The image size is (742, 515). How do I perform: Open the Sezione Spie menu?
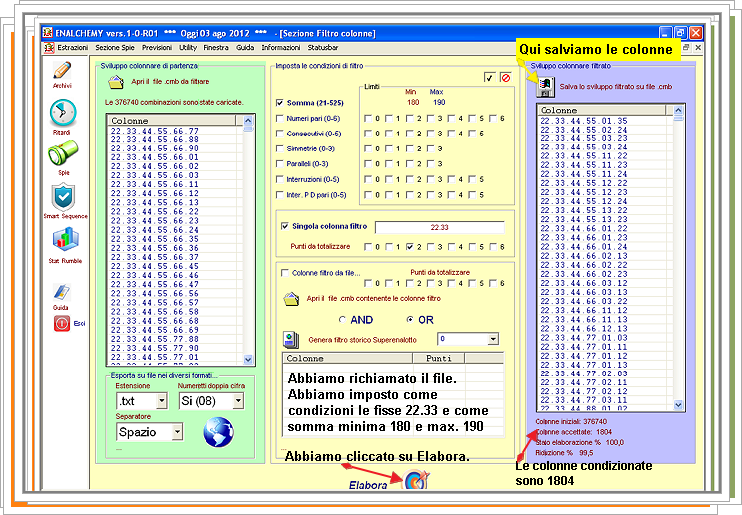(x=115, y=48)
